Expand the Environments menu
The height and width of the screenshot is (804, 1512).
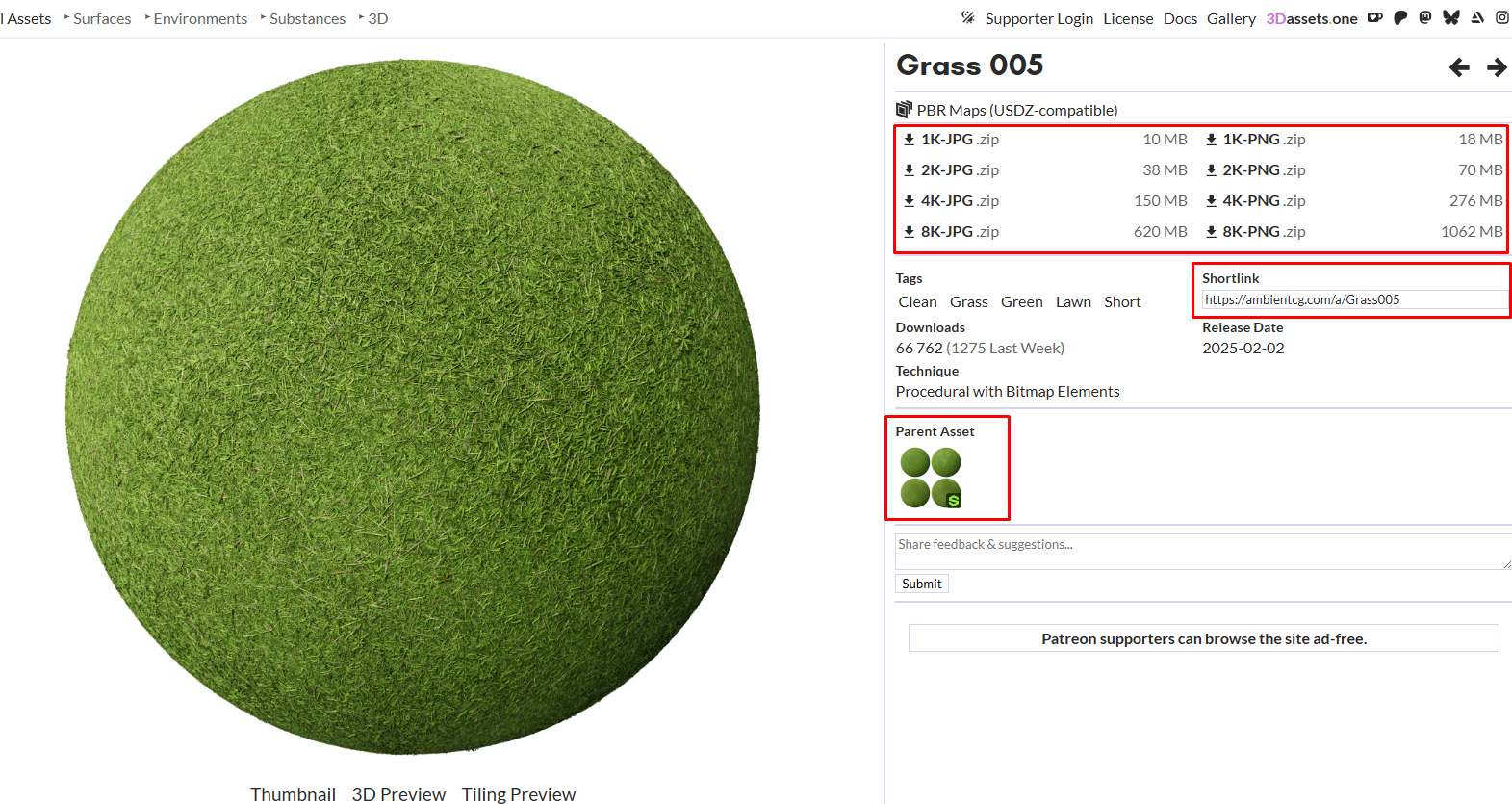coord(196,18)
